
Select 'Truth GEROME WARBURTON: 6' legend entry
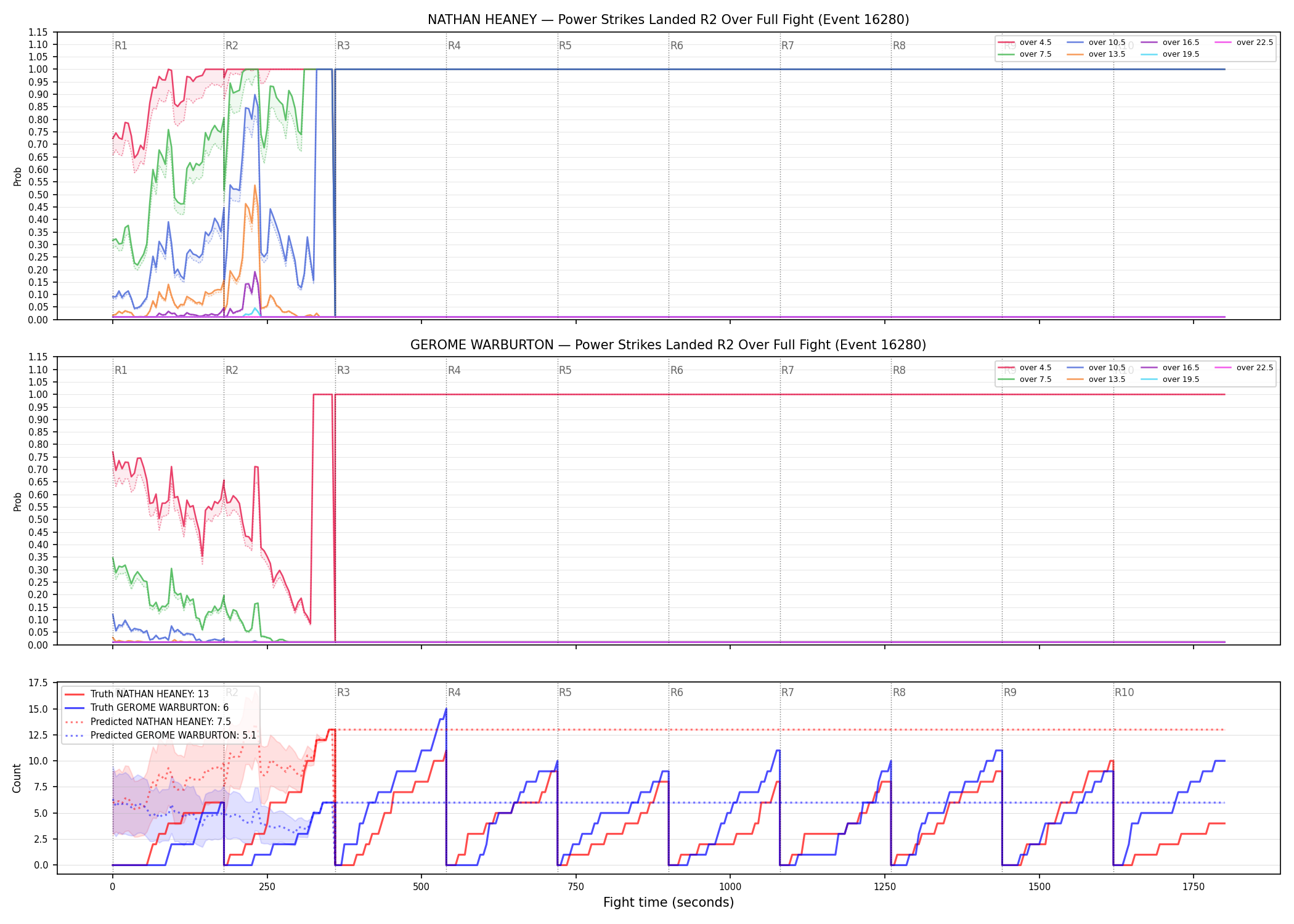pos(147,708)
